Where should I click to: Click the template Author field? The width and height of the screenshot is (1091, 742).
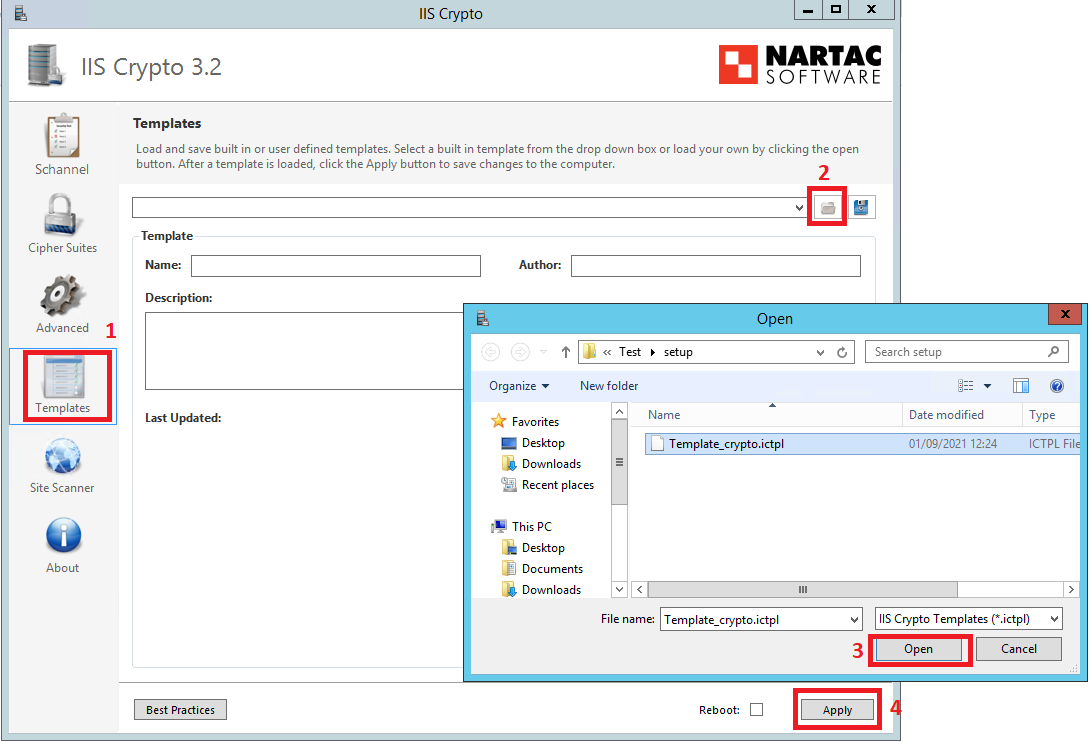715,266
